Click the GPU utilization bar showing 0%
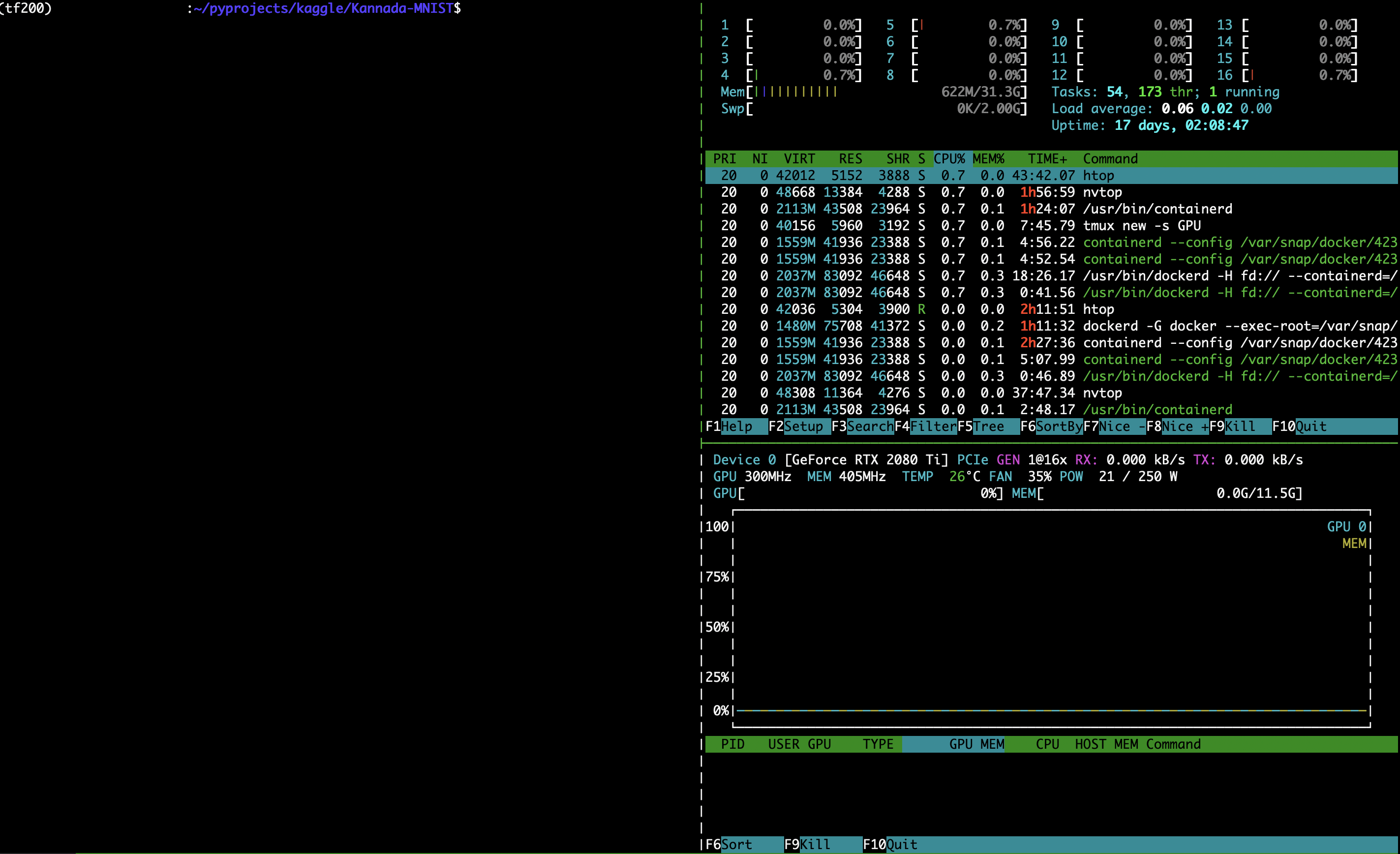The height and width of the screenshot is (854, 1400). point(858,494)
